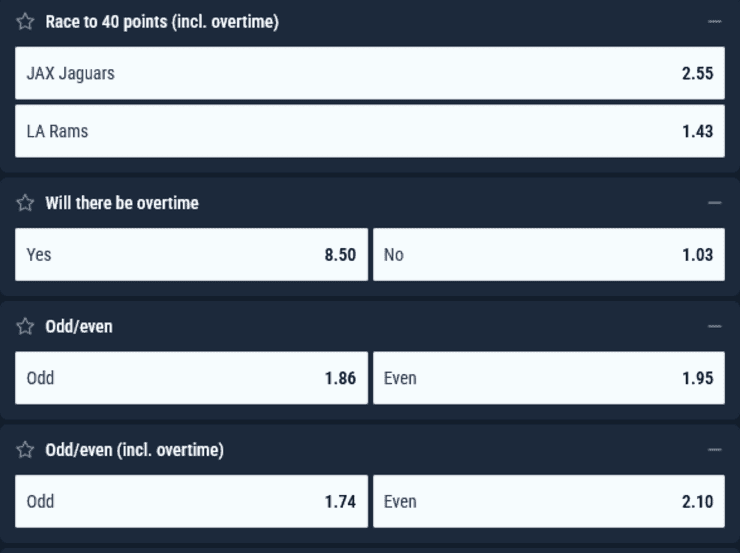
Task: Choose Even at 1.95 odds
Action: pos(548,378)
